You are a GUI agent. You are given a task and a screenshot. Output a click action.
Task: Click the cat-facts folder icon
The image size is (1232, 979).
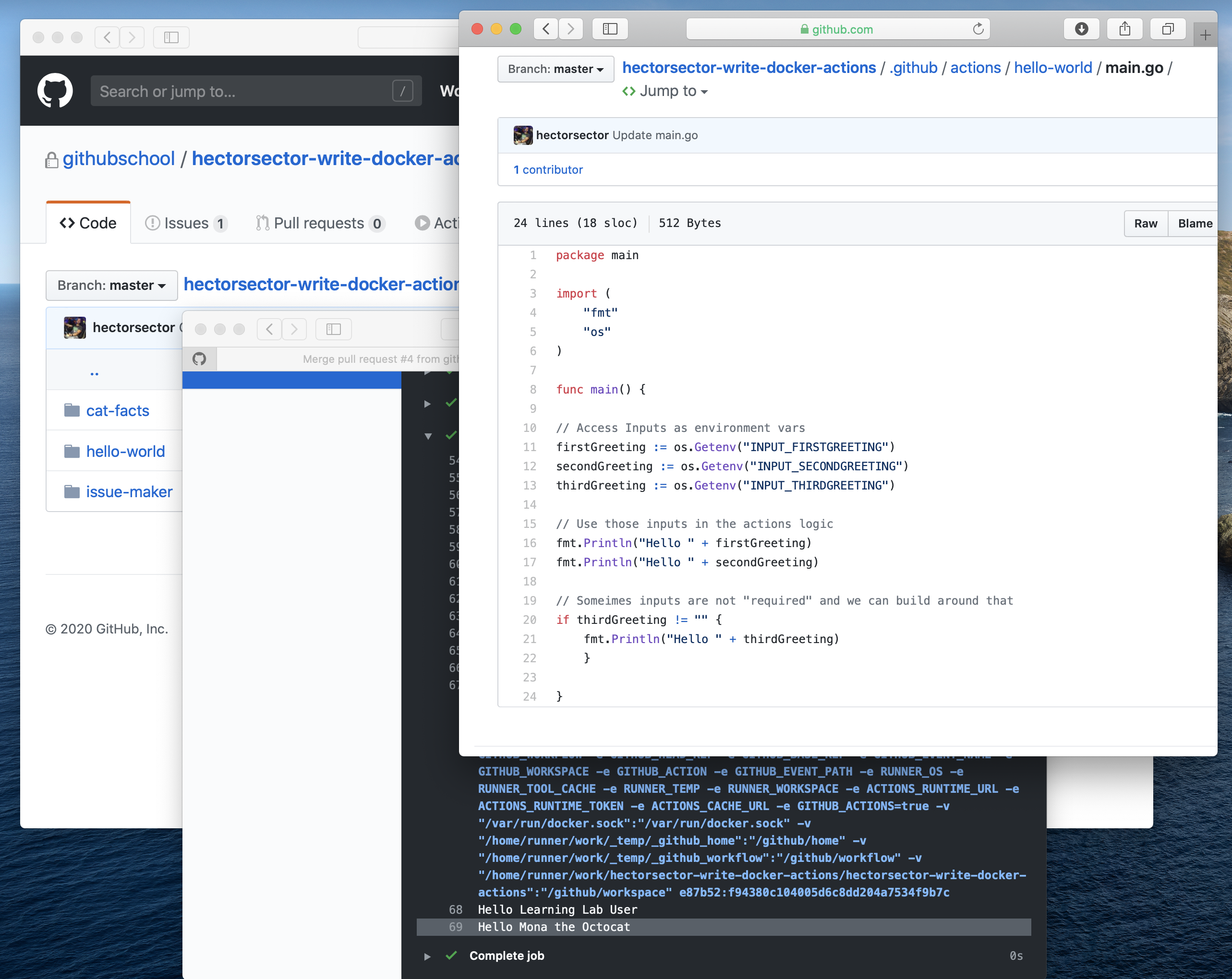(x=72, y=410)
